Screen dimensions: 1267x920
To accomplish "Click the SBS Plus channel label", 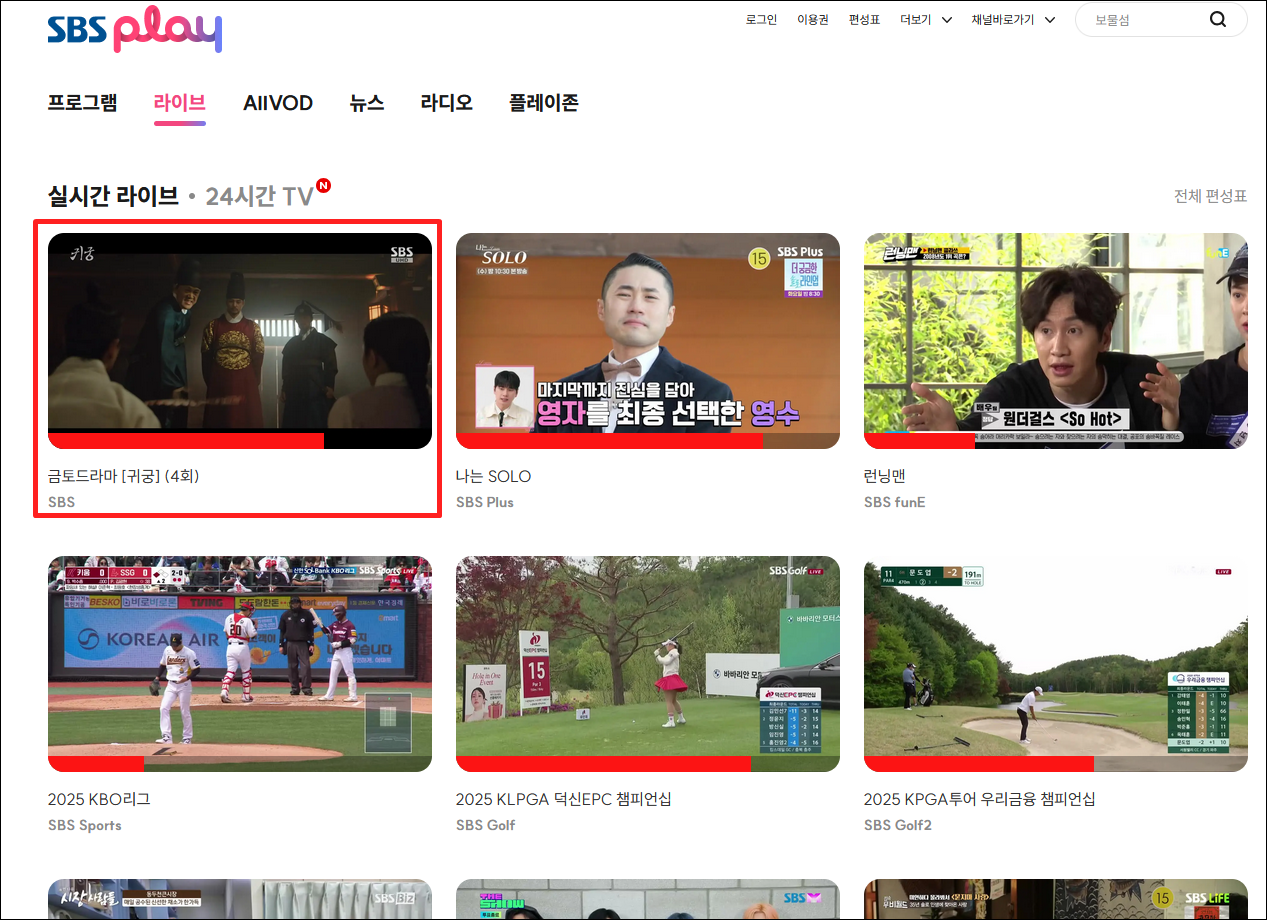I will (485, 502).
